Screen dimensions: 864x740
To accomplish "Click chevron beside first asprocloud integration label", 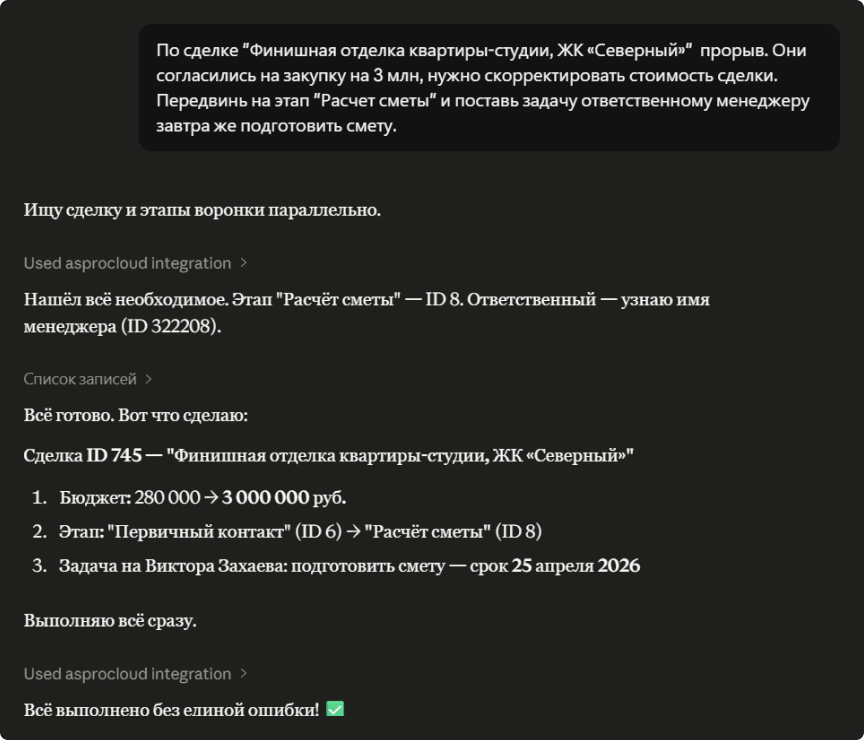I will (x=244, y=263).
